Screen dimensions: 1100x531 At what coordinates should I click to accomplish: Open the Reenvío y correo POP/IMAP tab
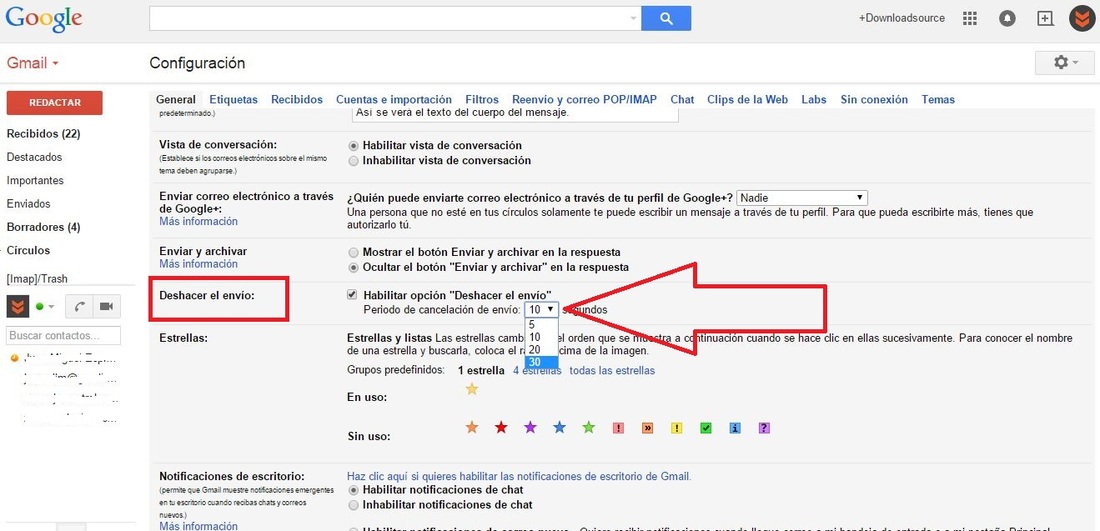tap(584, 100)
